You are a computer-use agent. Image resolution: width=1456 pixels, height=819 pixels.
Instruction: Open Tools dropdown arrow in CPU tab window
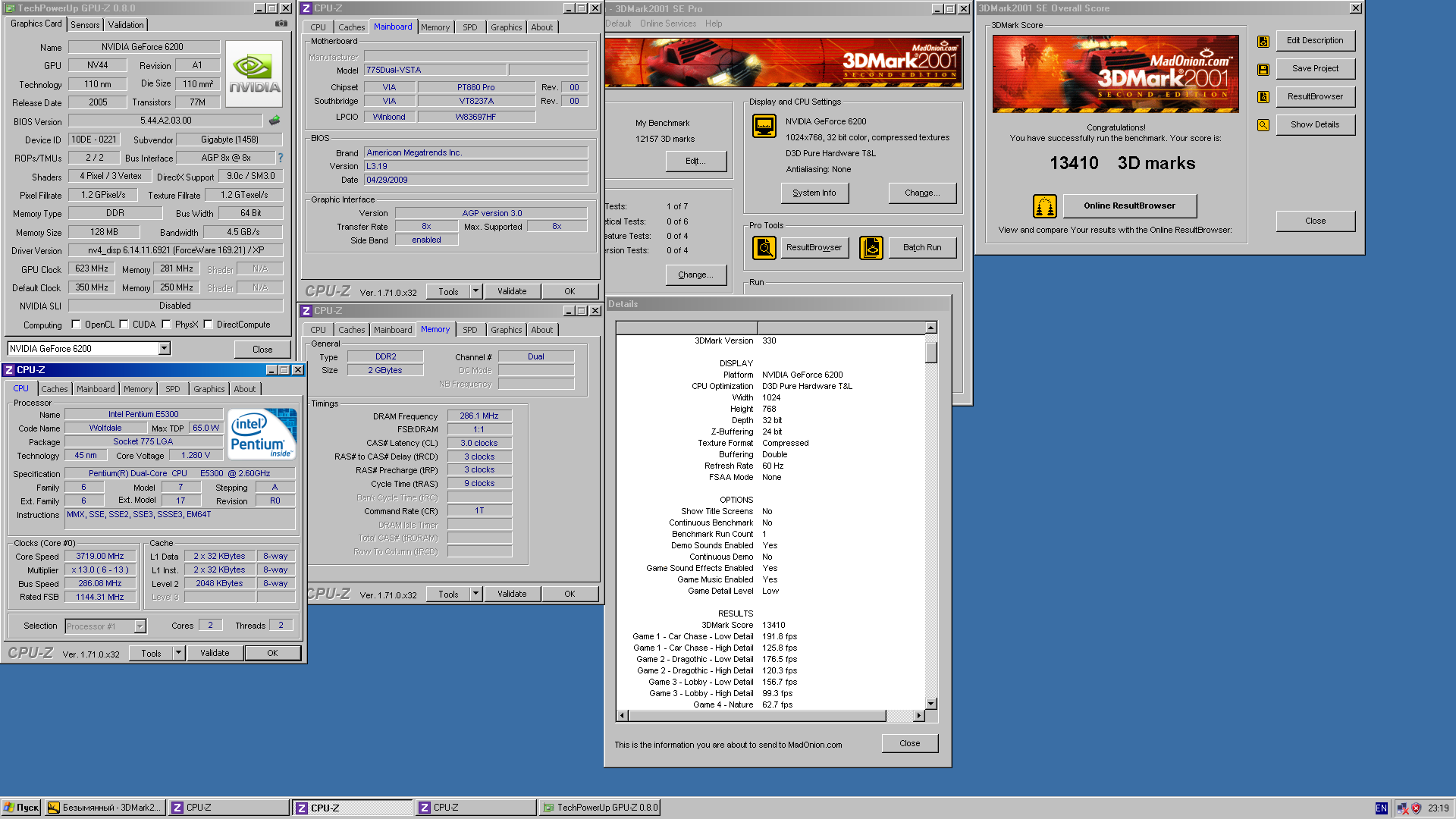(x=178, y=653)
